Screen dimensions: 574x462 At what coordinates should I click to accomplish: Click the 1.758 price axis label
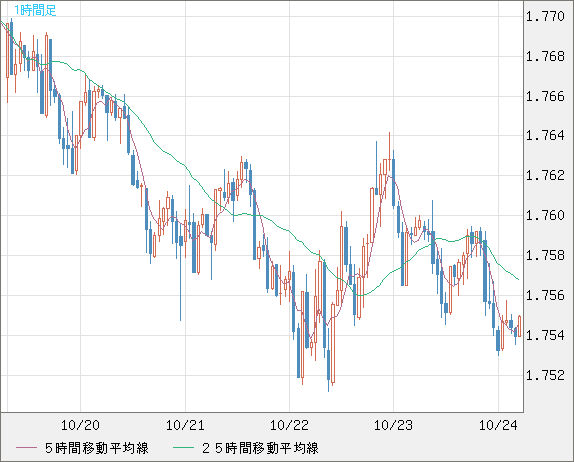coord(545,255)
